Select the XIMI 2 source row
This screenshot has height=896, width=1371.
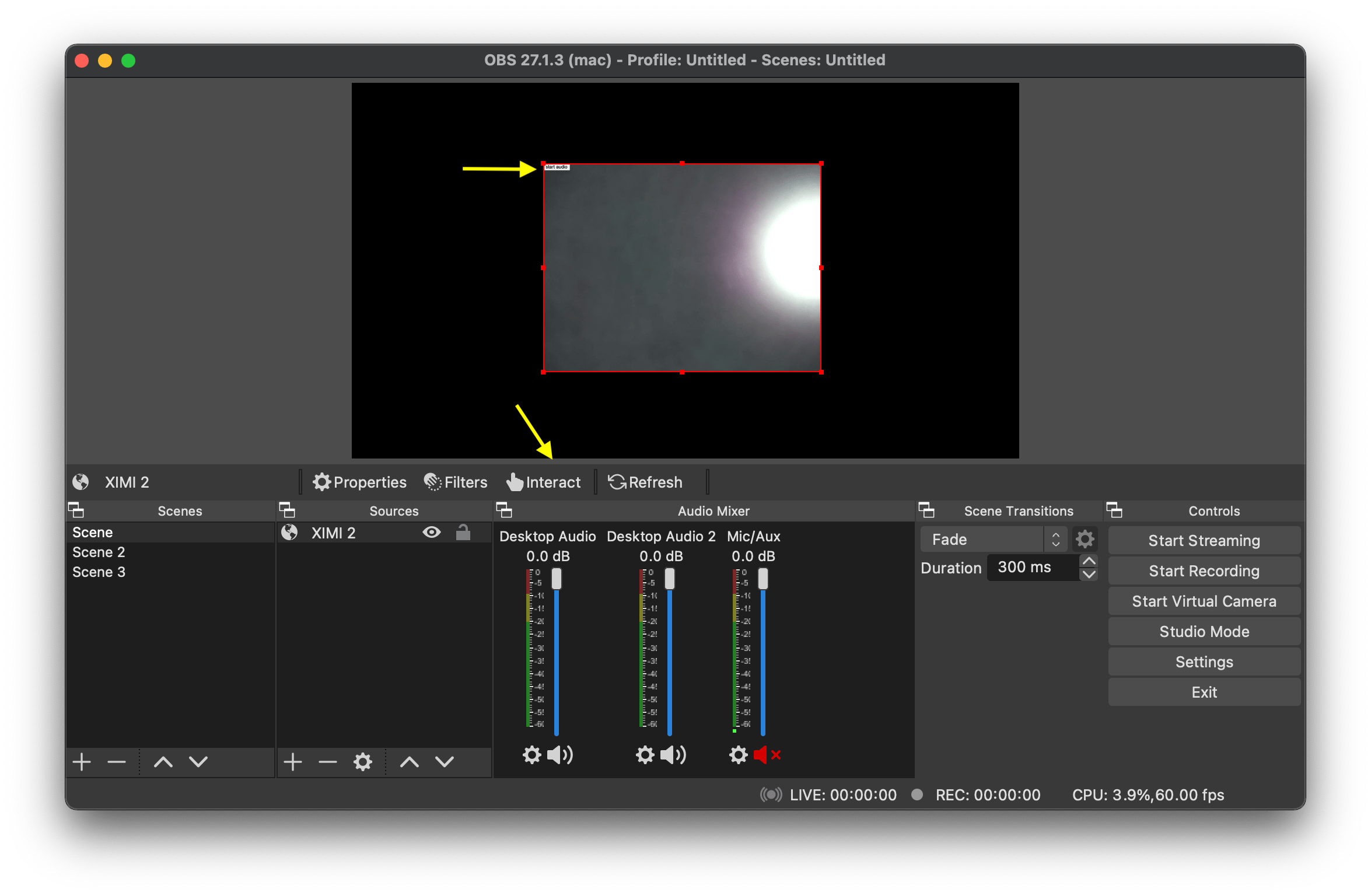pos(384,533)
